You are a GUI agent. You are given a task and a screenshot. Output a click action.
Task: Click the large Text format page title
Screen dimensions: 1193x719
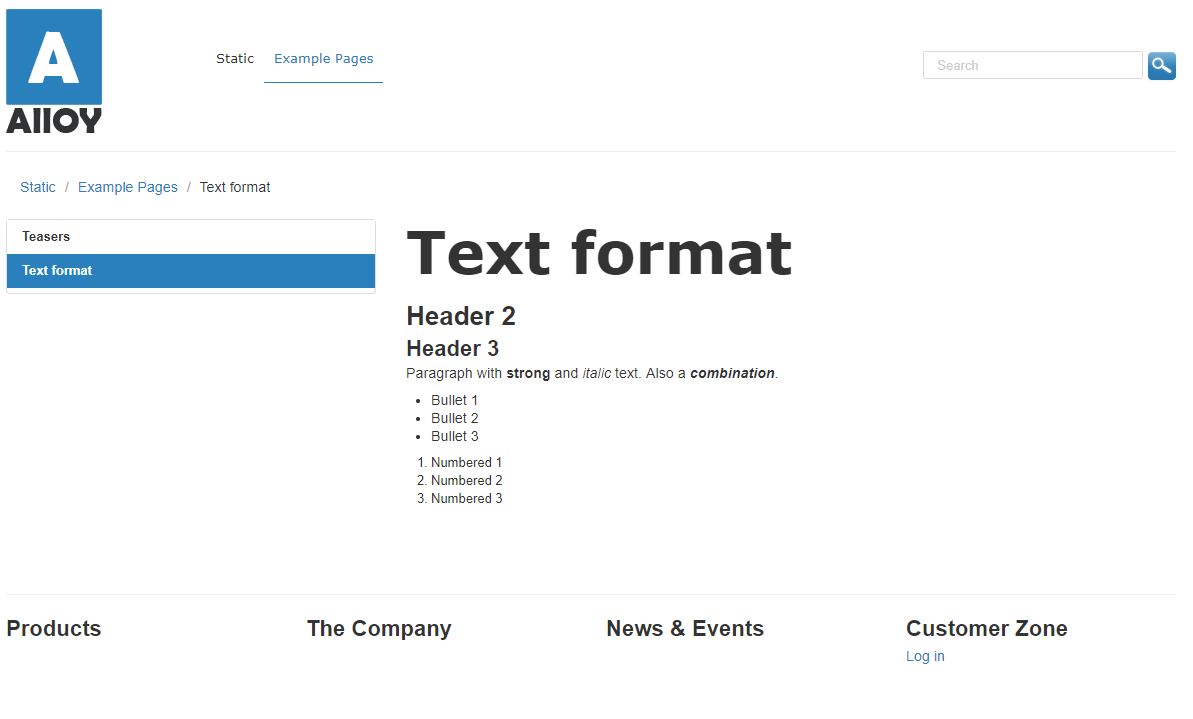[599, 254]
